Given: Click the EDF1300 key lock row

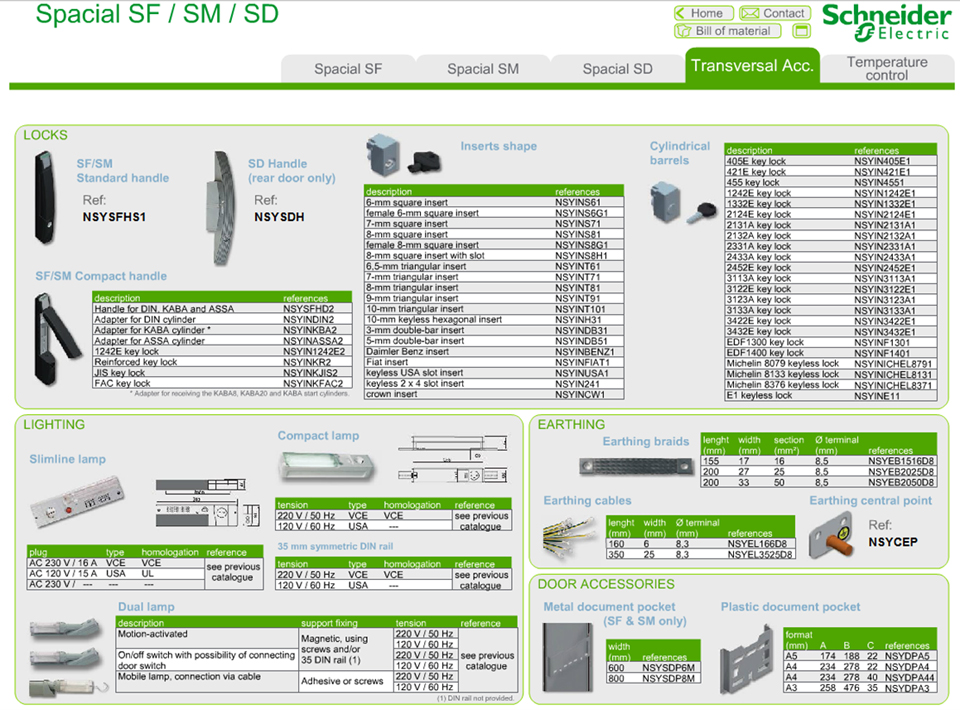Looking at the screenshot, I should coord(831,342).
